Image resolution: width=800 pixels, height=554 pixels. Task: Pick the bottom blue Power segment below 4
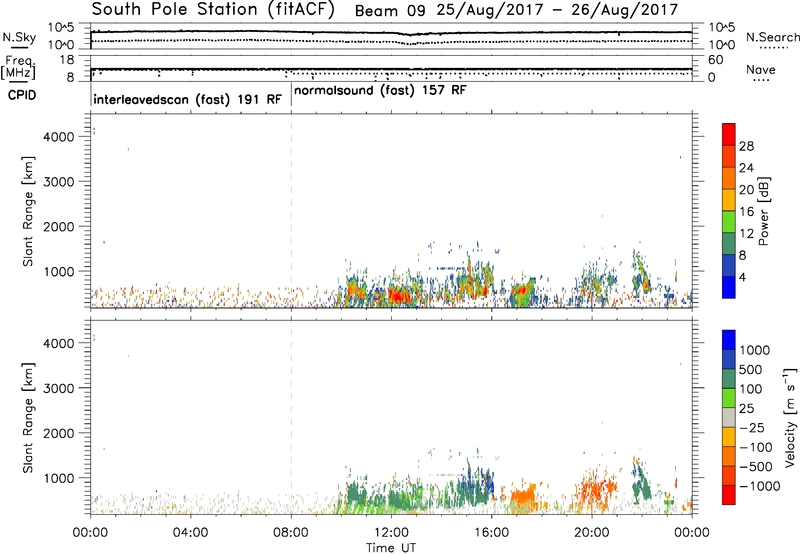(x=729, y=287)
